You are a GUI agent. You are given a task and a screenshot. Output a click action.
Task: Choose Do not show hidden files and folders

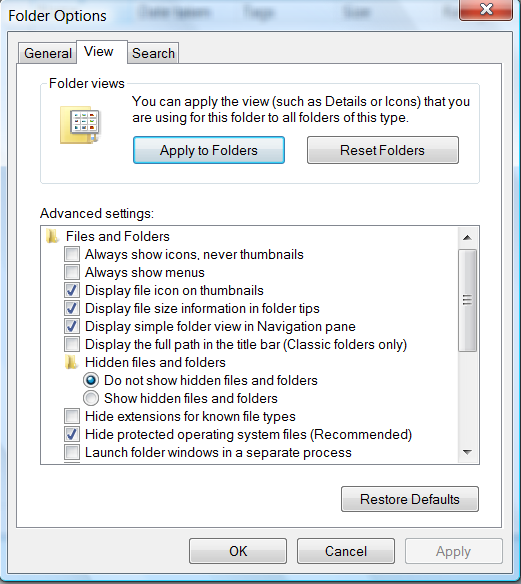91,380
